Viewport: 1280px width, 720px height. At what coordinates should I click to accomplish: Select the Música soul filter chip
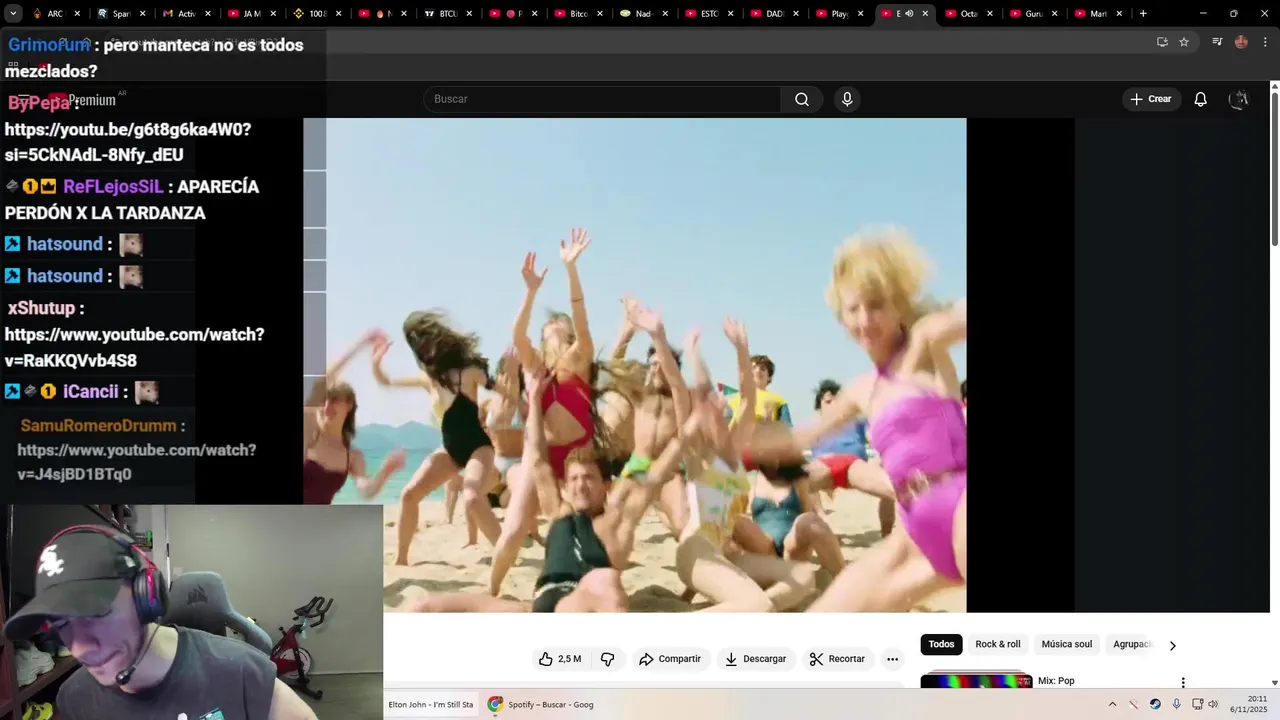[x=1067, y=645]
